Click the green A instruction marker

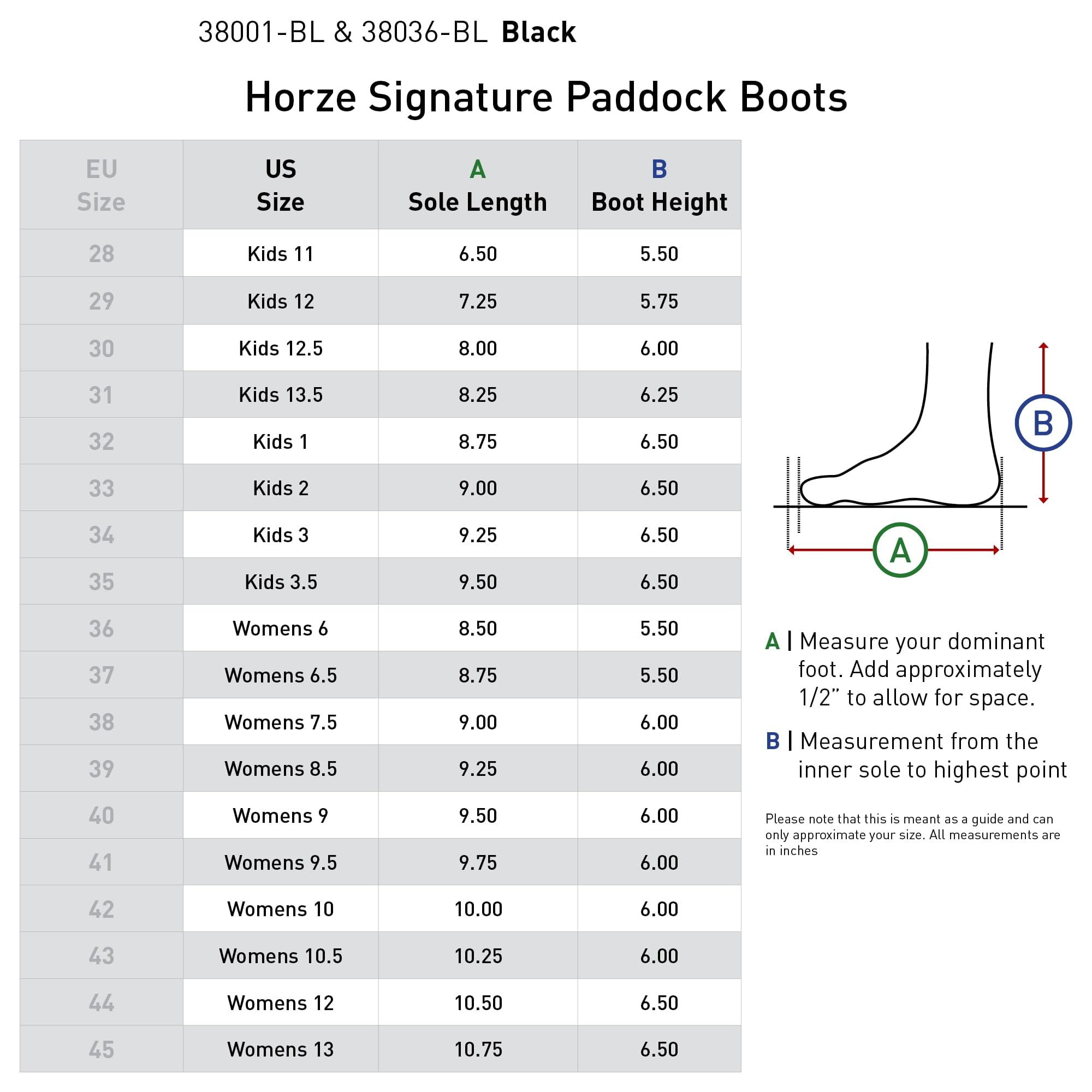[772, 642]
